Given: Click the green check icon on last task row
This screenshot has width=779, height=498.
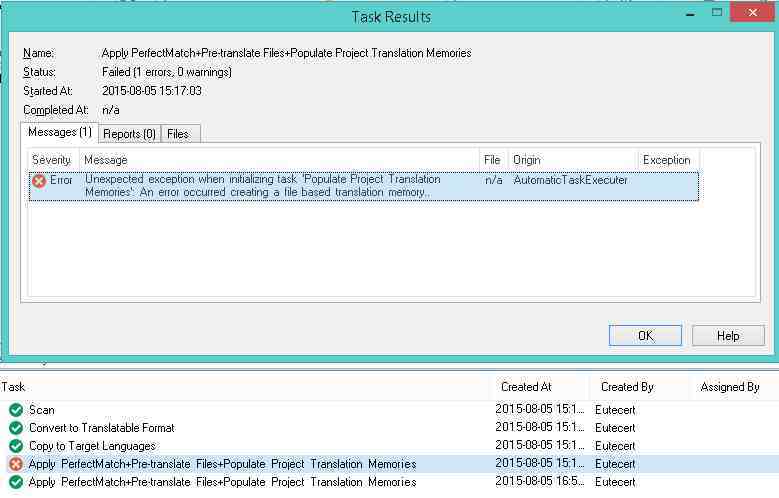Looking at the screenshot, I should point(15,482).
